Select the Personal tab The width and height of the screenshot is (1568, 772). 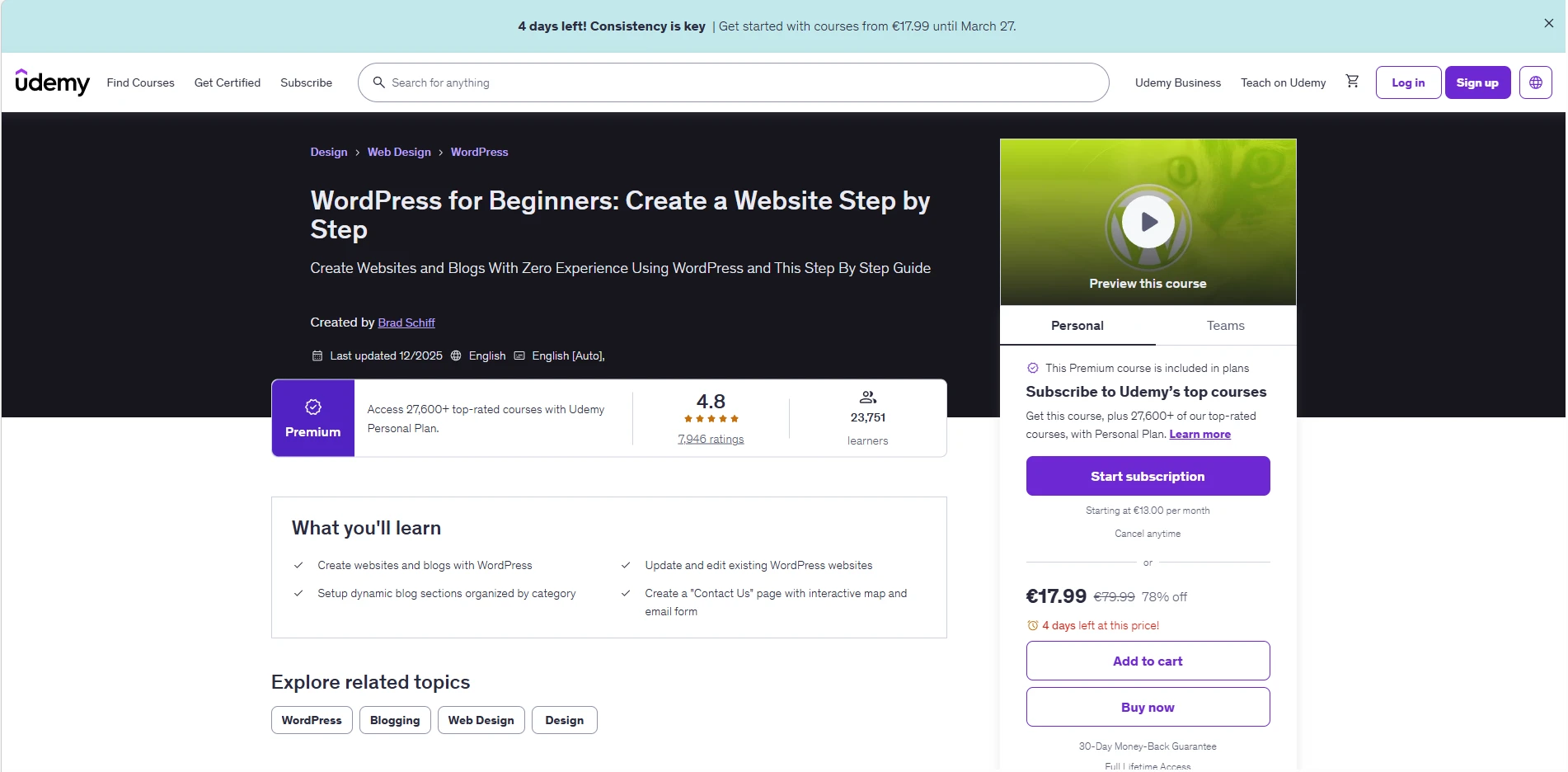point(1077,325)
